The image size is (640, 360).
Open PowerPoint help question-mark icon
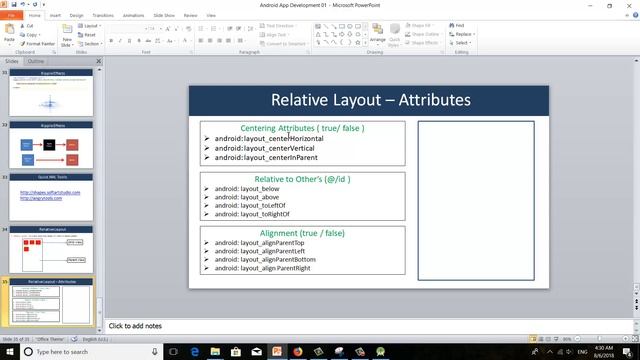pyautogui.click(x=636, y=16)
